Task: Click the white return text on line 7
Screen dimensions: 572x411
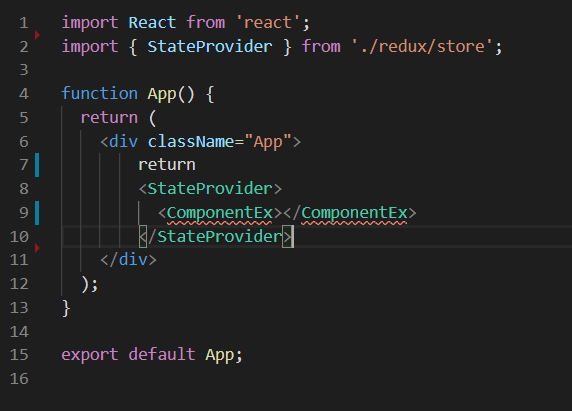Action: 167,165
